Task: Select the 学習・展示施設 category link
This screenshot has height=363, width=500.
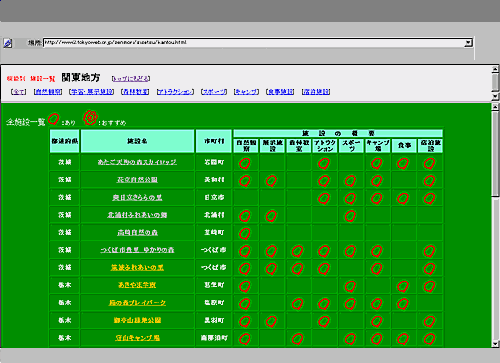Action: click(x=91, y=92)
